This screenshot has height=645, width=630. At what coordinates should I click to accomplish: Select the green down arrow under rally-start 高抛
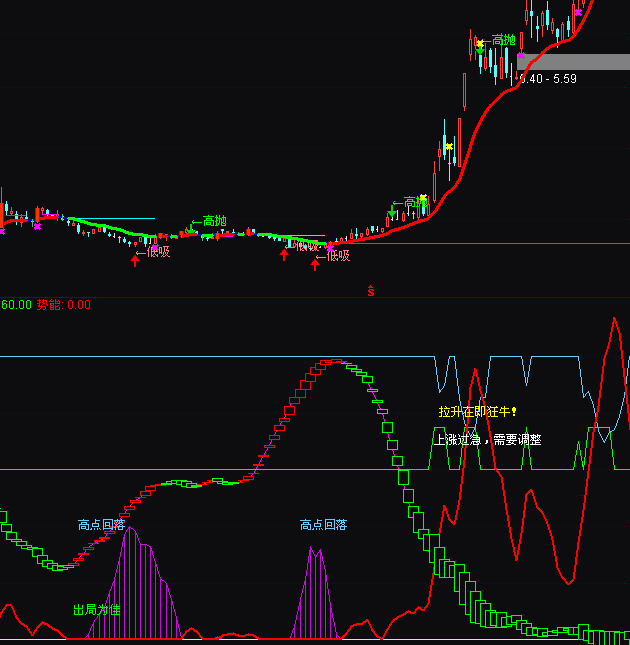(392, 211)
